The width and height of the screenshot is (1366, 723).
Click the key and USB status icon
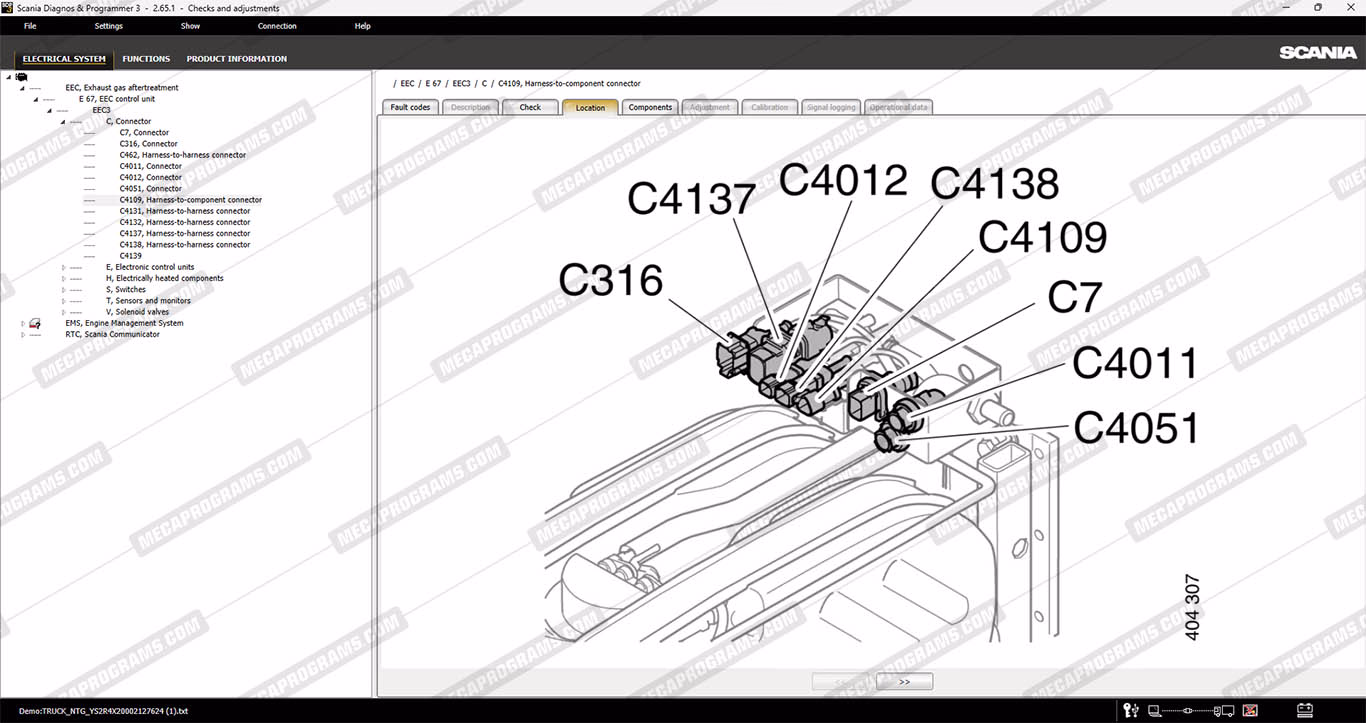pos(1132,711)
